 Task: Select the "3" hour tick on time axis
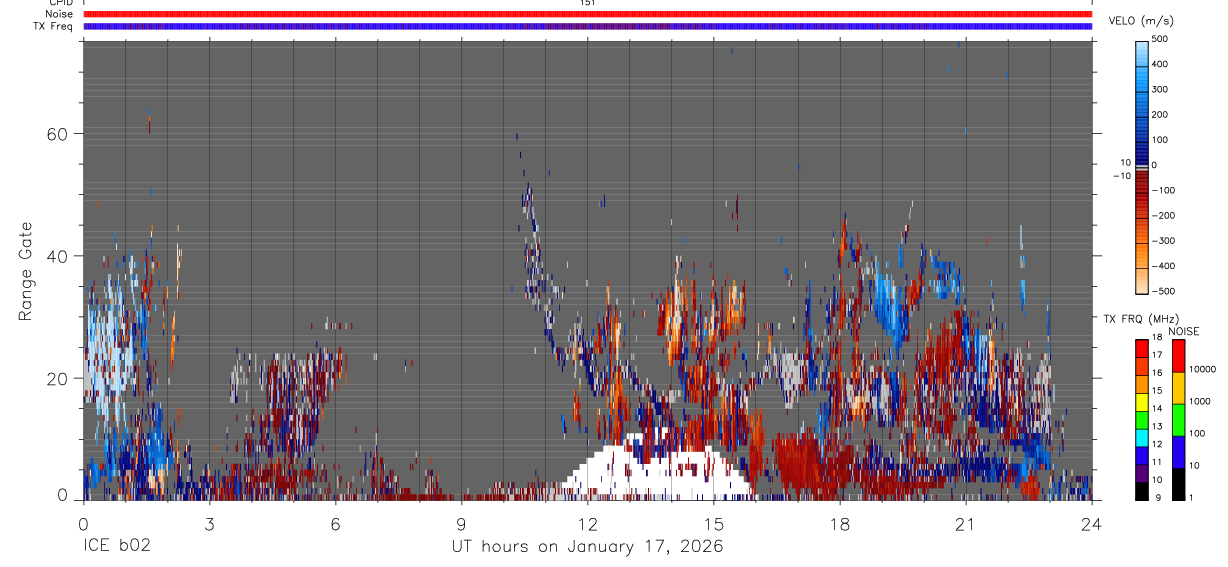pos(209,523)
